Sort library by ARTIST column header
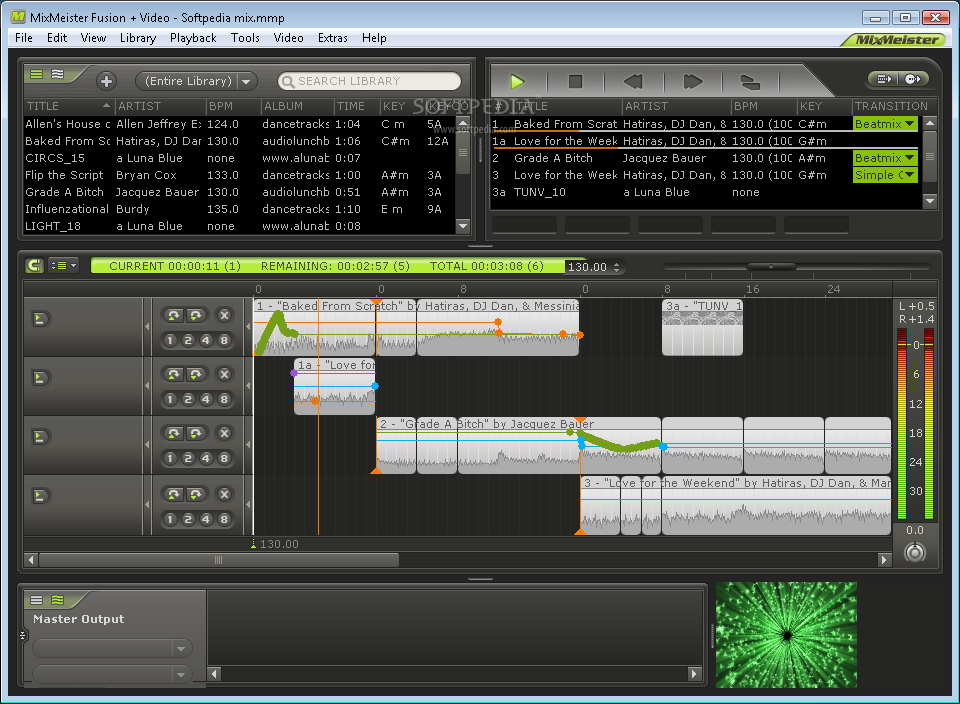 click(160, 106)
